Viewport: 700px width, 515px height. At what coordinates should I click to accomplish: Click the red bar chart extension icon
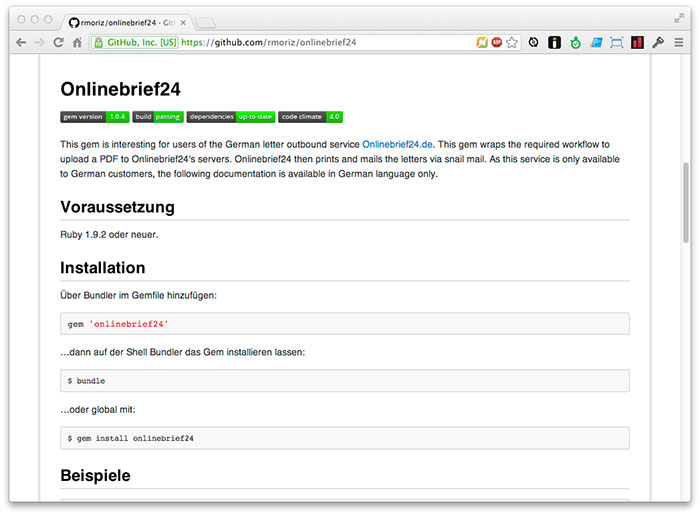coord(637,43)
